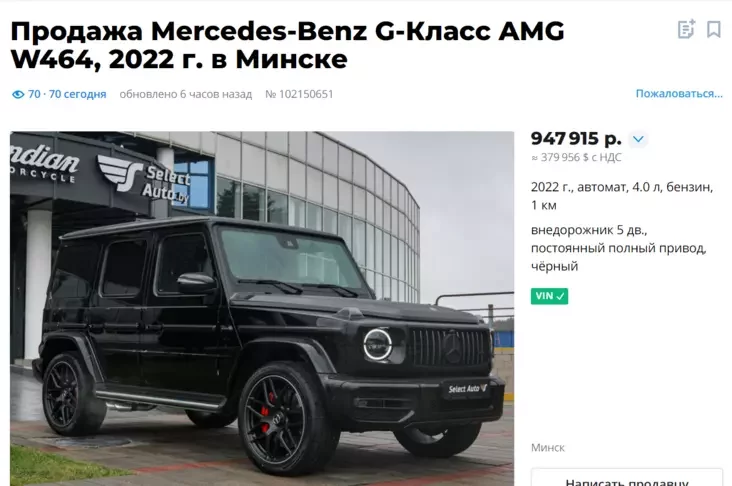The width and height of the screenshot is (732, 486).
Task: Click the listing number № 102150651
Action: tap(299, 94)
